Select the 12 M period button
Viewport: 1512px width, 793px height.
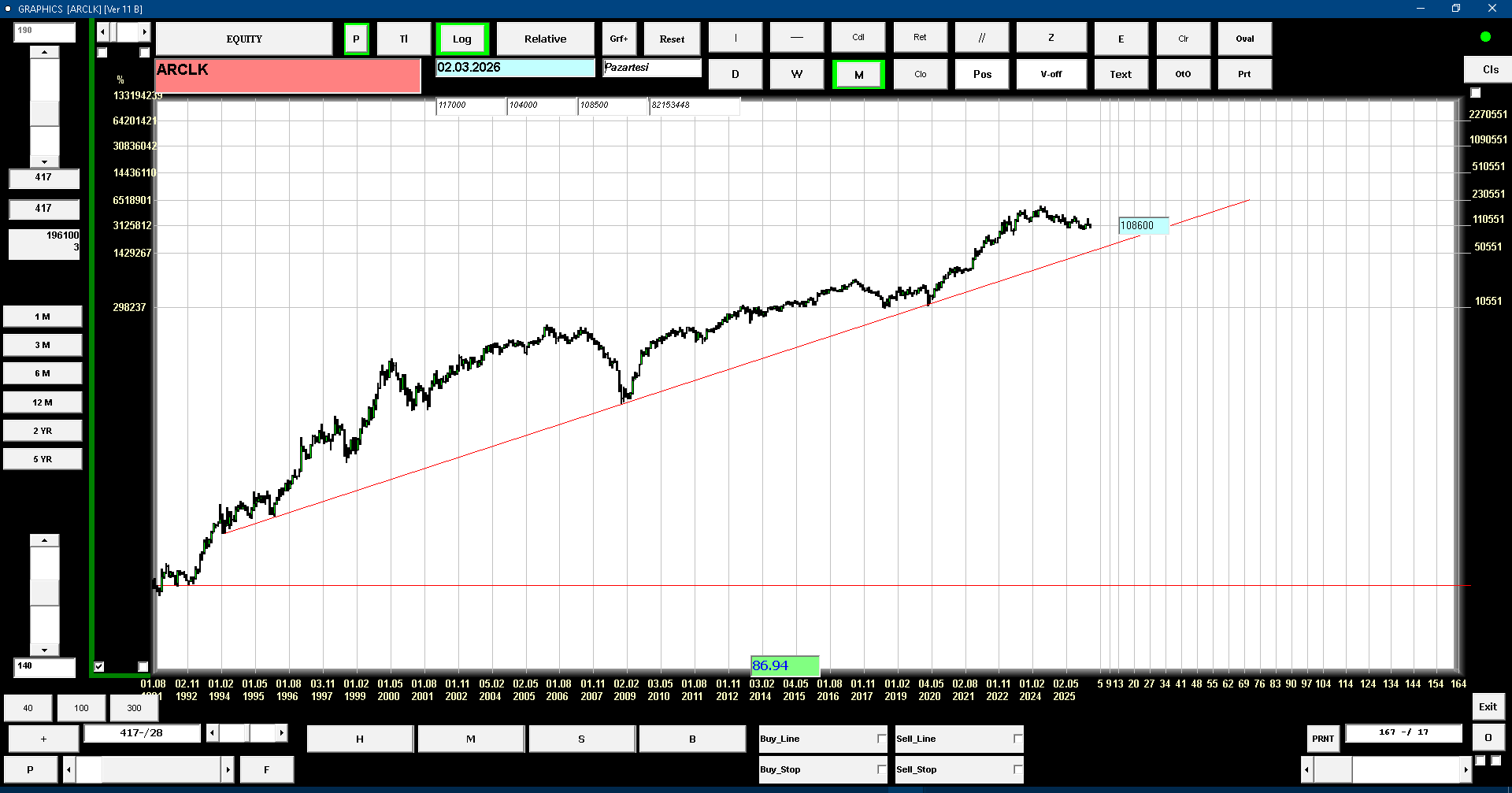(43, 402)
